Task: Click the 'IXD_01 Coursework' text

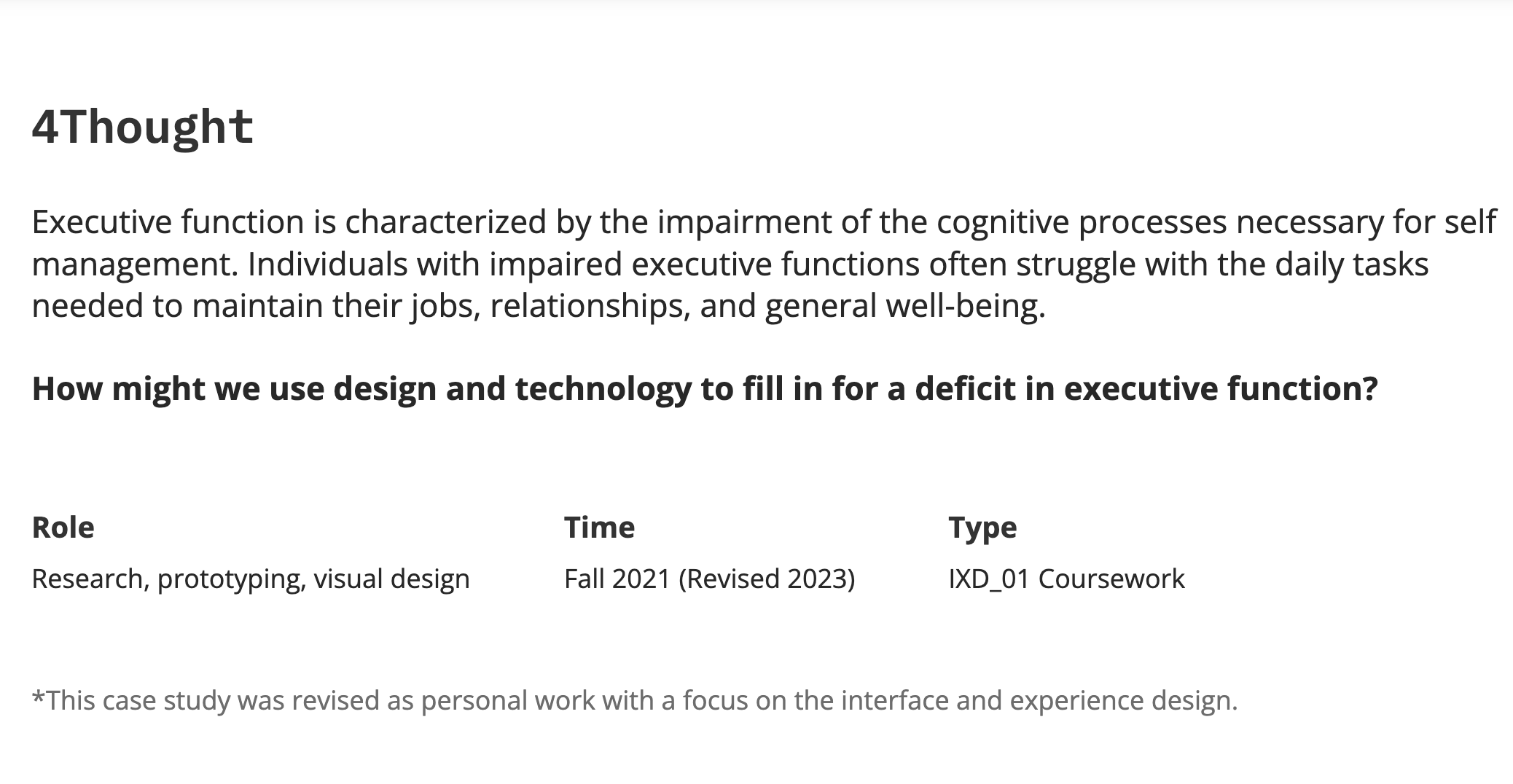Action: click(x=1066, y=579)
